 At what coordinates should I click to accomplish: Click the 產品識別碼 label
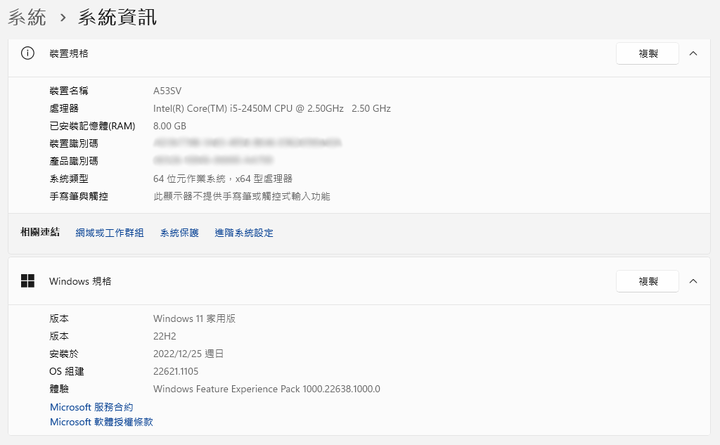(74, 161)
